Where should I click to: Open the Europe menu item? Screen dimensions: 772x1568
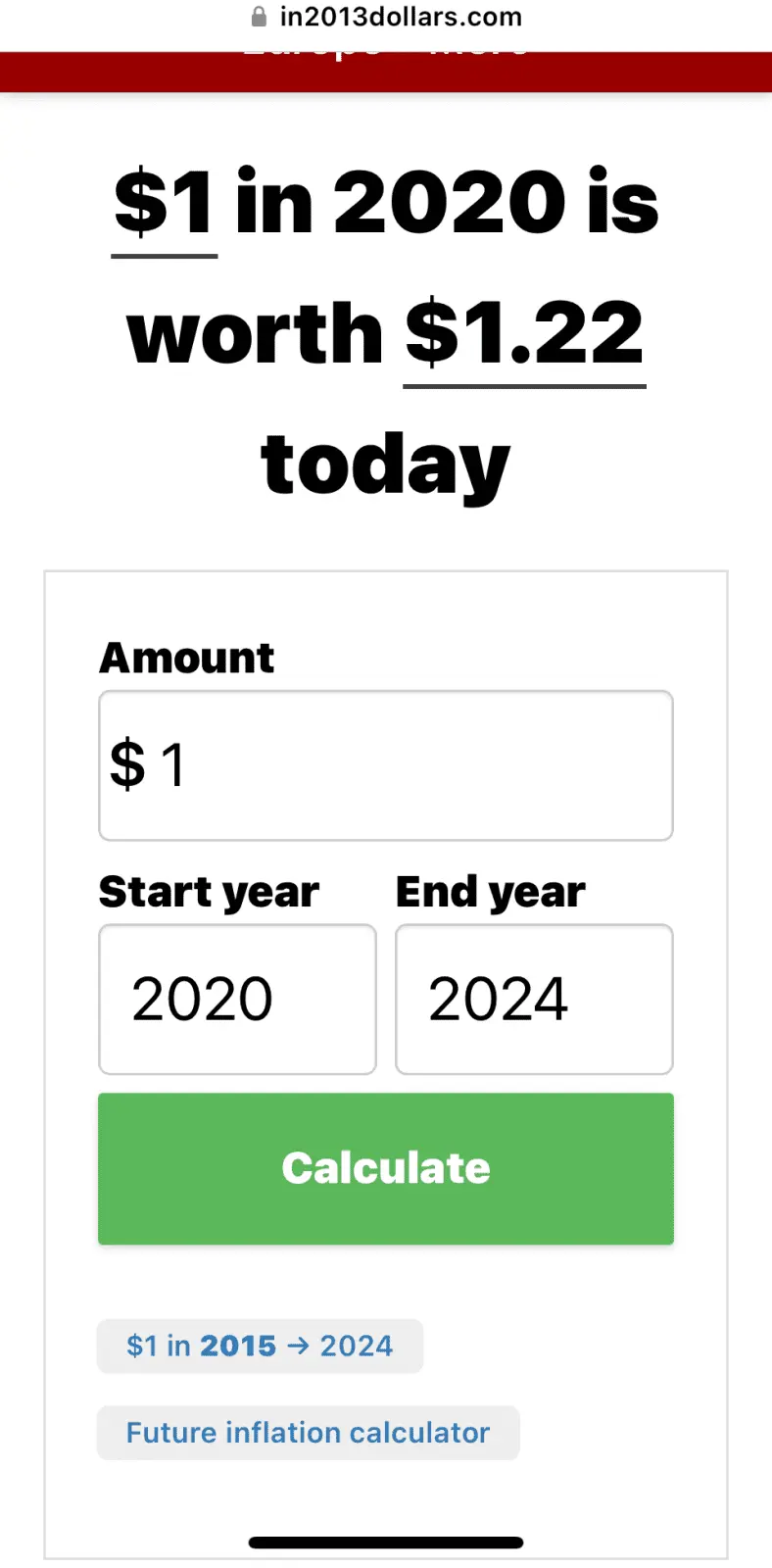(312, 51)
